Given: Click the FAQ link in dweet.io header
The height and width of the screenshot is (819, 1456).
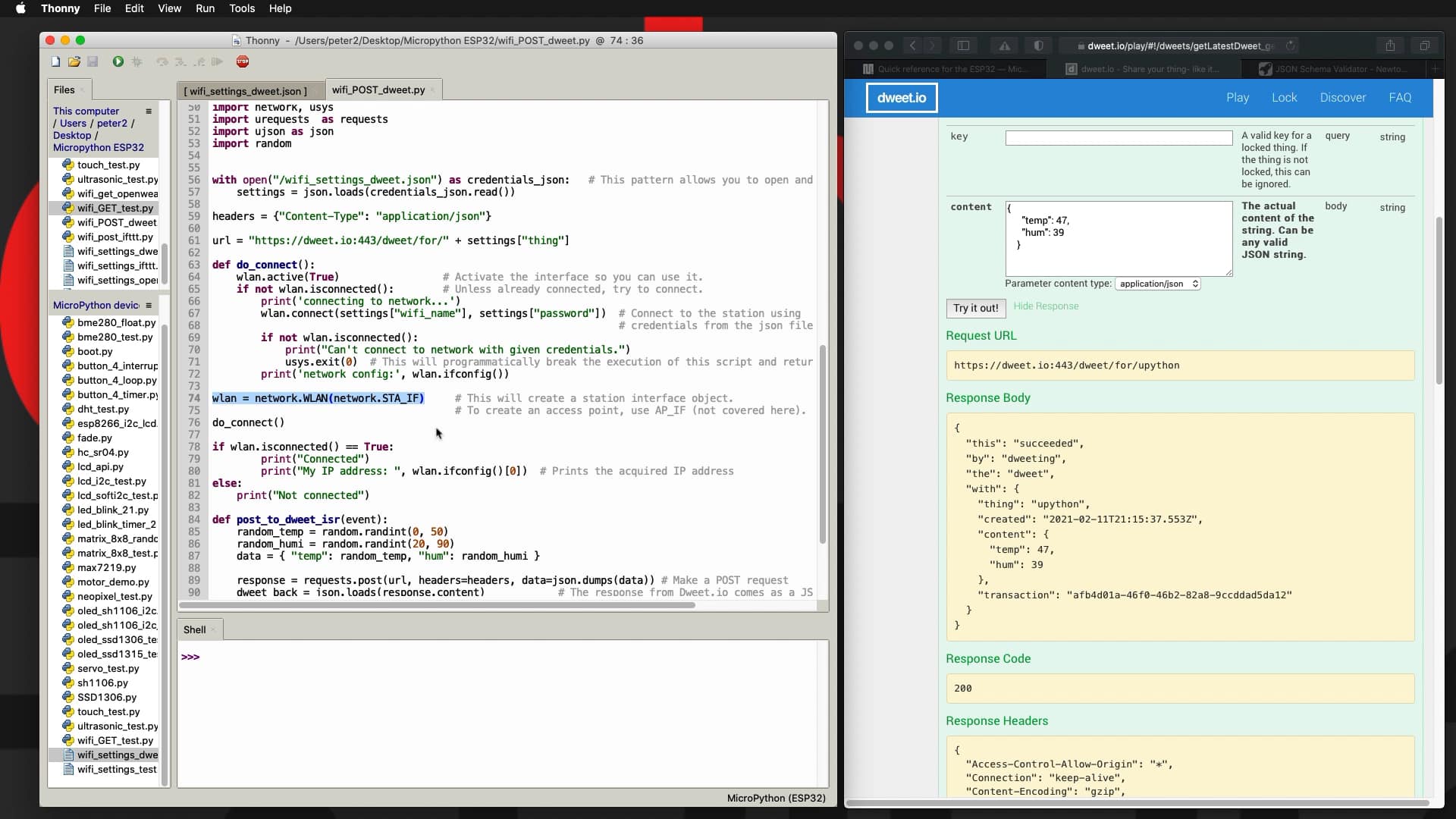Looking at the screenshot, I should 1400,98.
